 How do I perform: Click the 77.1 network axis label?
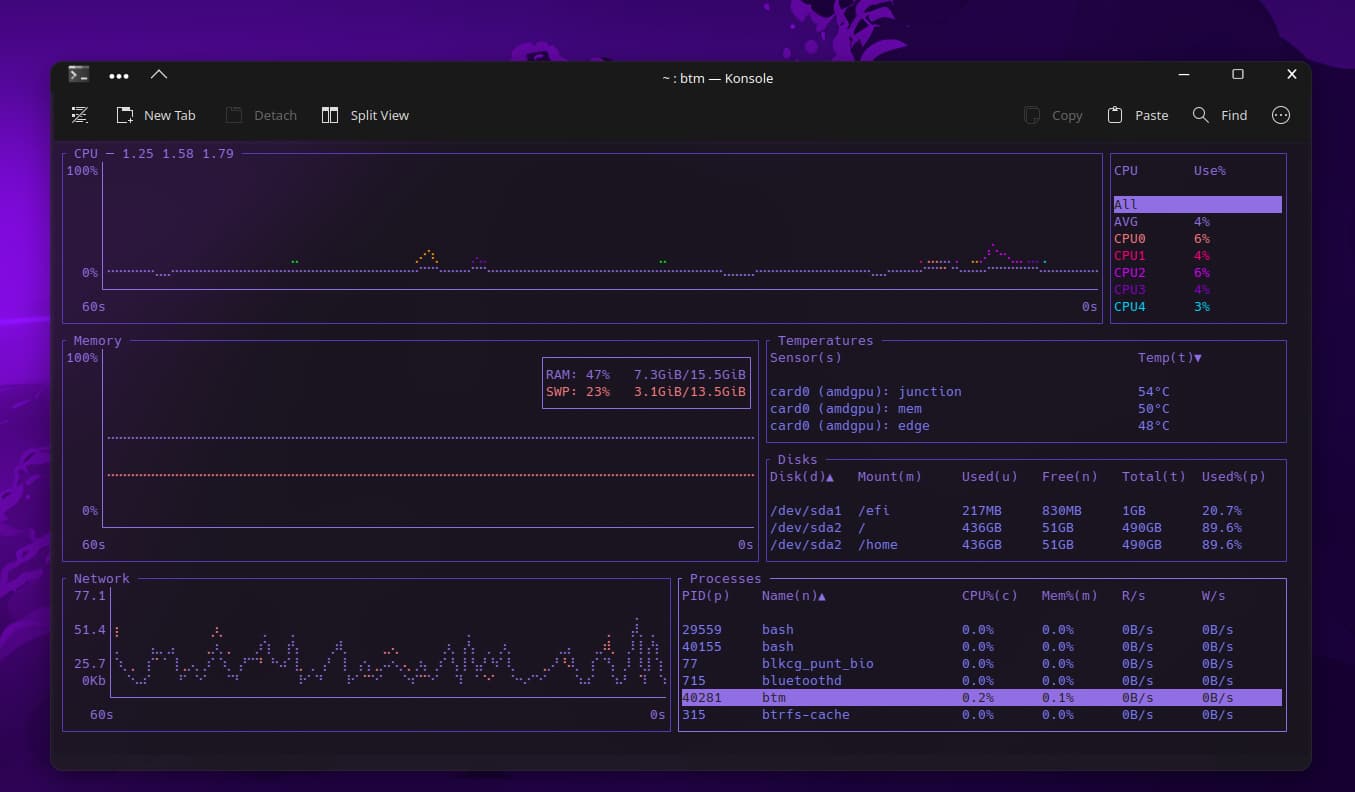(x=90, y=596)
